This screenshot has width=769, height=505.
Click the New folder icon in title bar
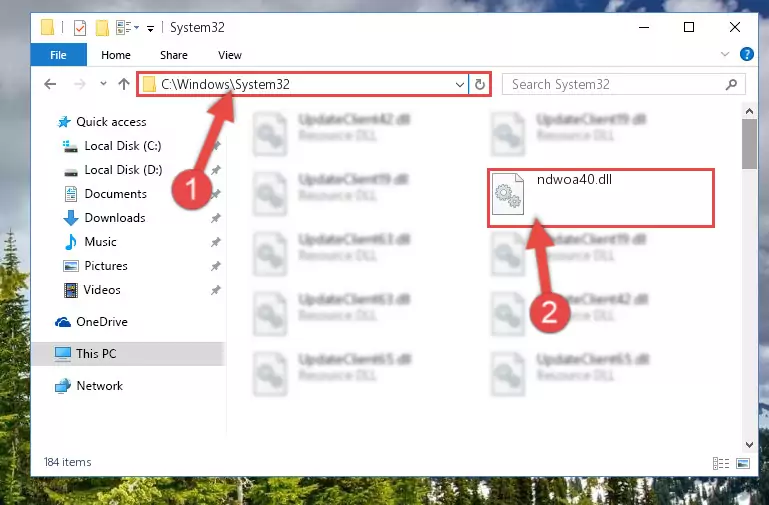point(102,27)
